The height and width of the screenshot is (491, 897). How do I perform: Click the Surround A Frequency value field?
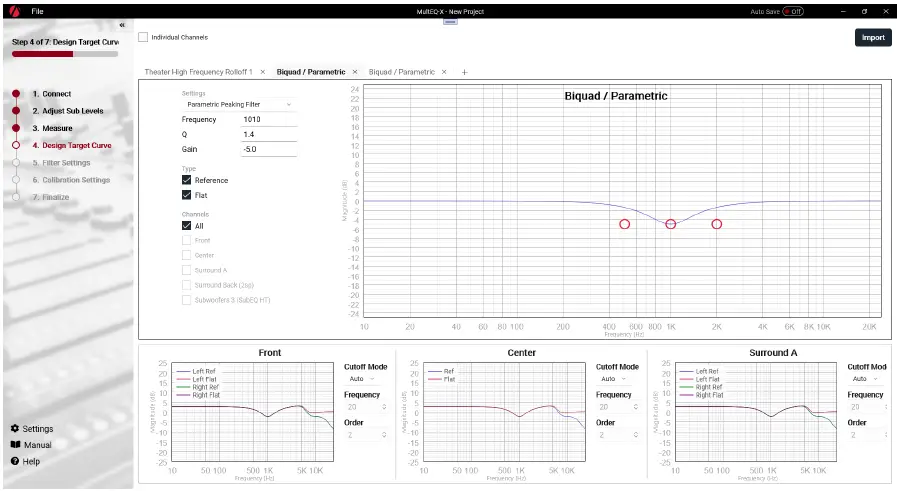pos(867,407)
